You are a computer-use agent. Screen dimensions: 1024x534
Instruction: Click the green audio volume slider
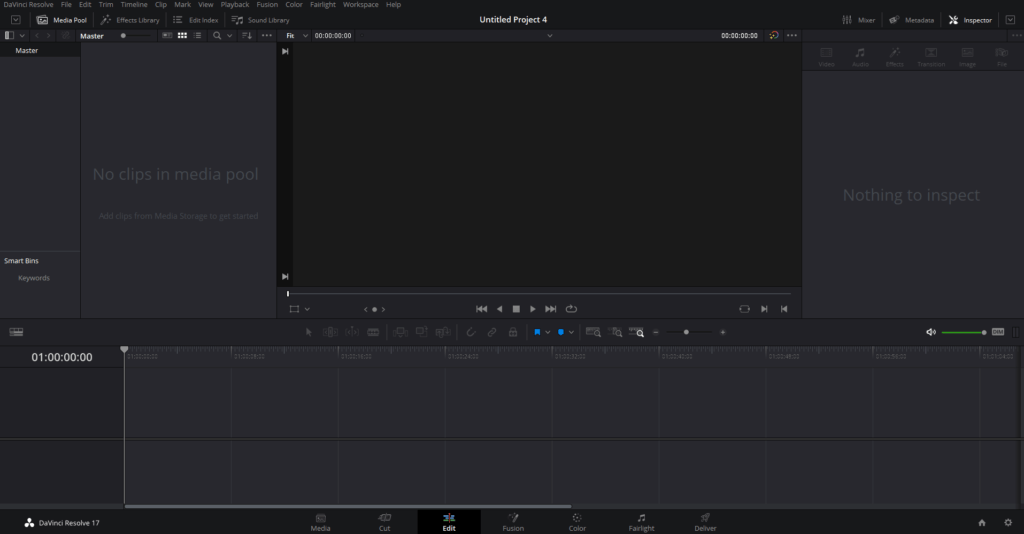point(962,332)
